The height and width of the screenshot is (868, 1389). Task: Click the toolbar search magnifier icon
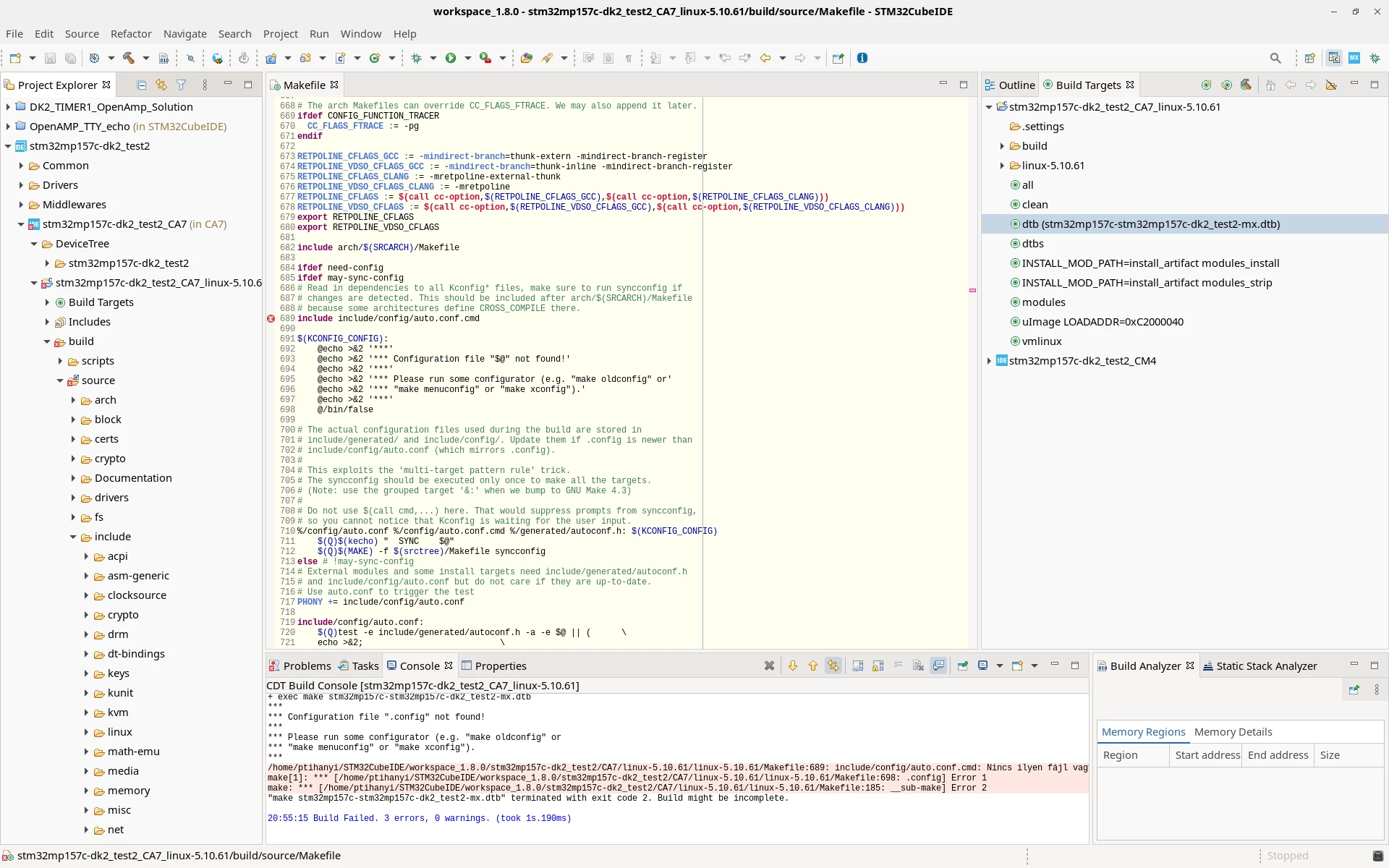(1275, 58)
